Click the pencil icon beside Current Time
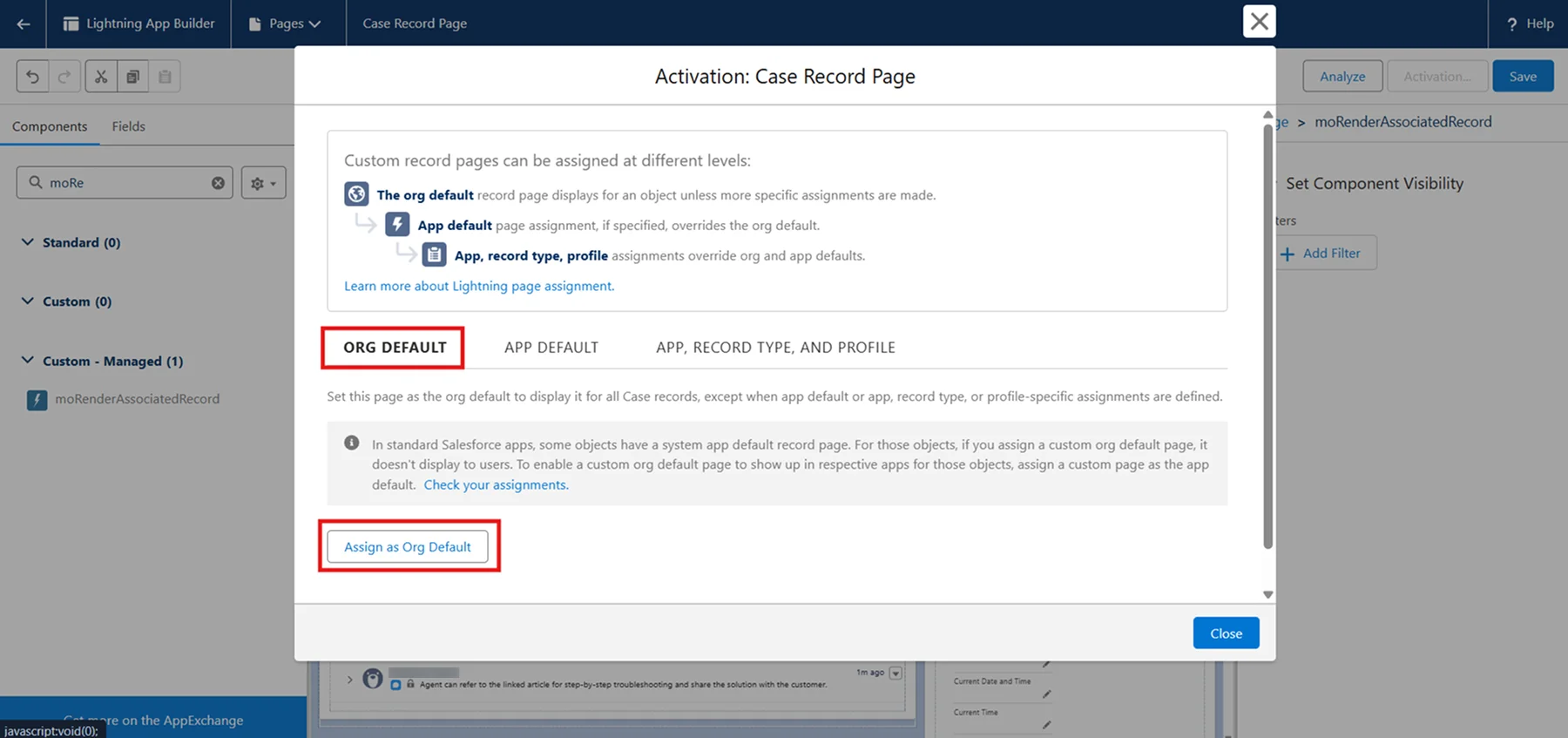The image size is (1568, 738). tap(1046, 725)
